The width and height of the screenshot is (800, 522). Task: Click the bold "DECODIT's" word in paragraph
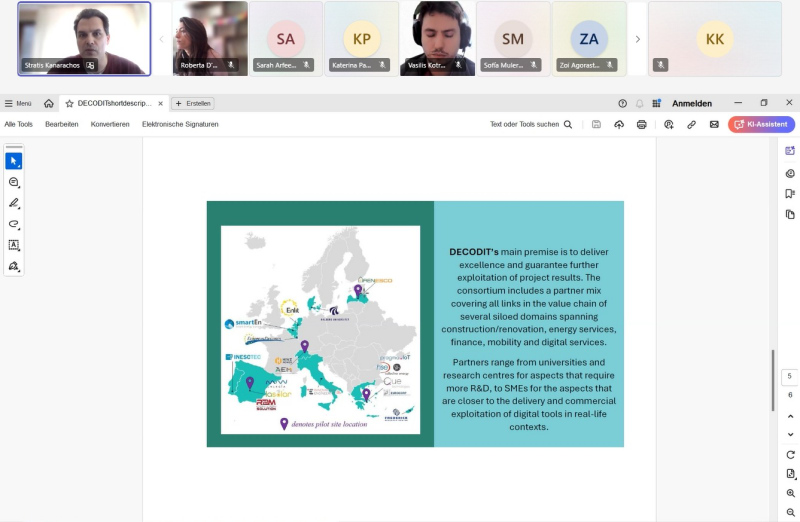coord(473,252)
